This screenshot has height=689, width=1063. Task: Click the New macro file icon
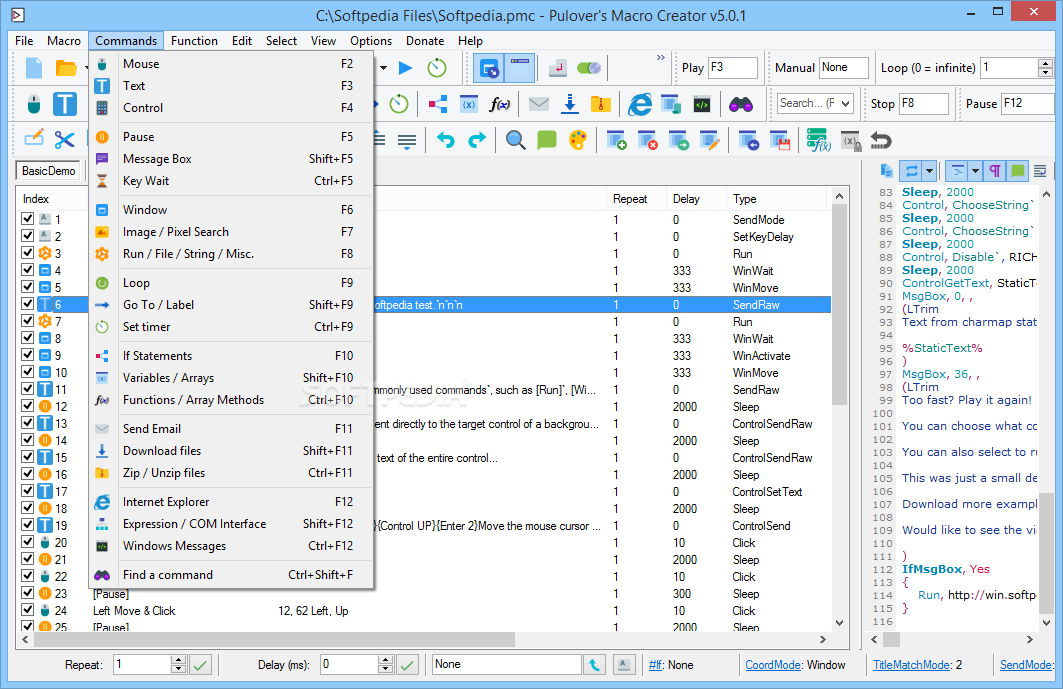point(34,68)
